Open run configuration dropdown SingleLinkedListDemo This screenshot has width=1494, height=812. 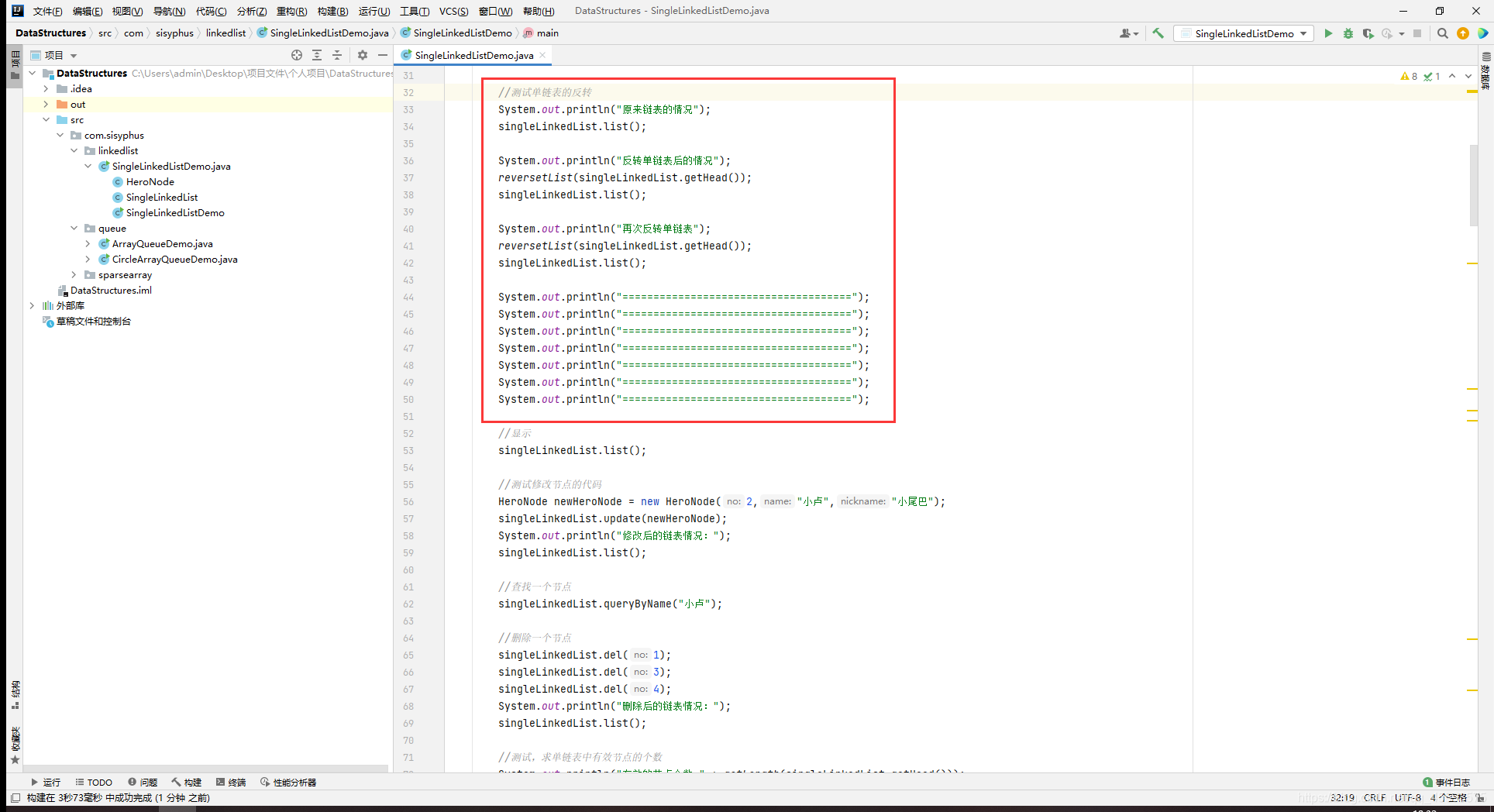tap(1244, 33)
